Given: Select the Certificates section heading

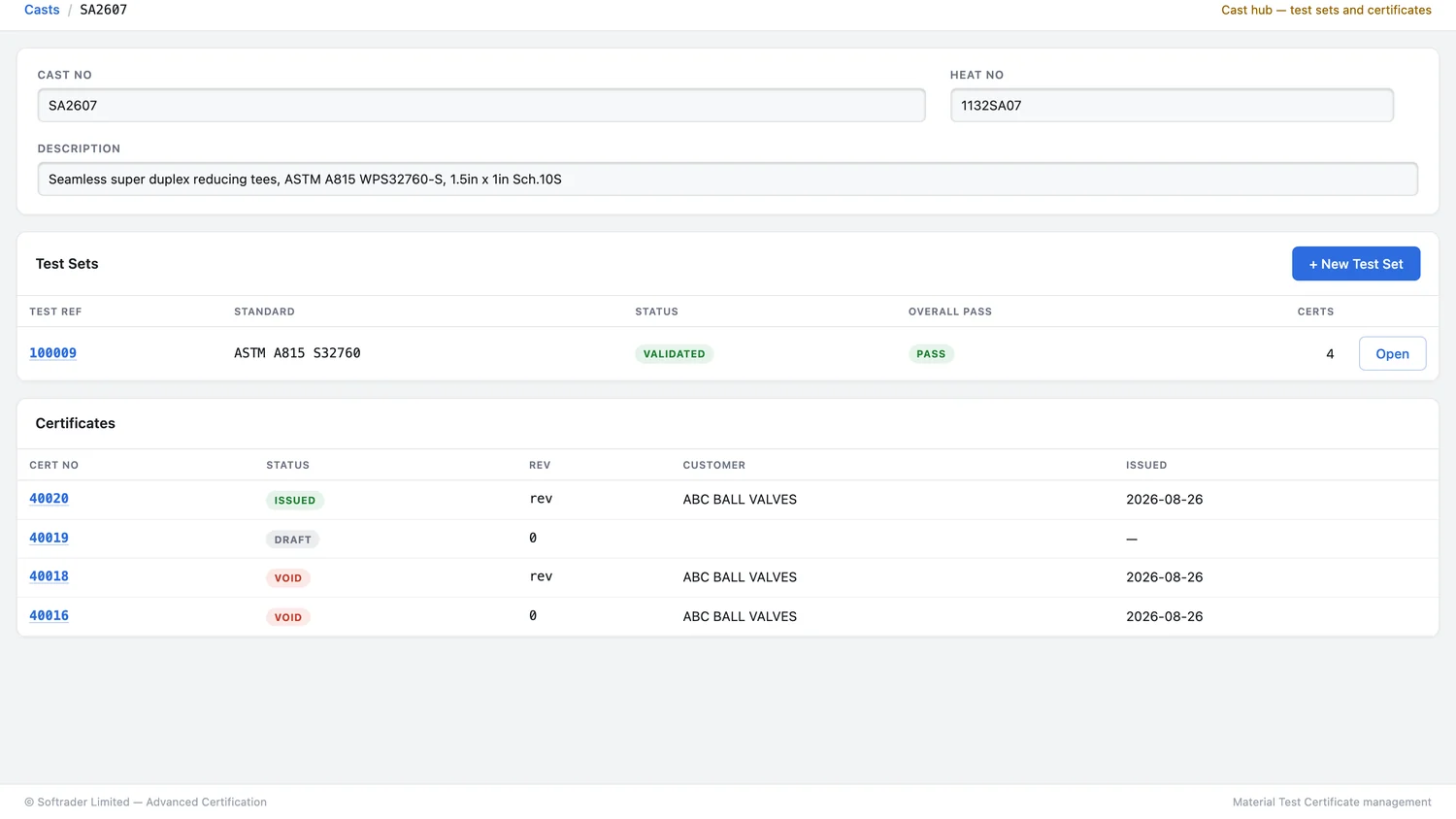Looking at the screenshot, I should click(75, 423).
